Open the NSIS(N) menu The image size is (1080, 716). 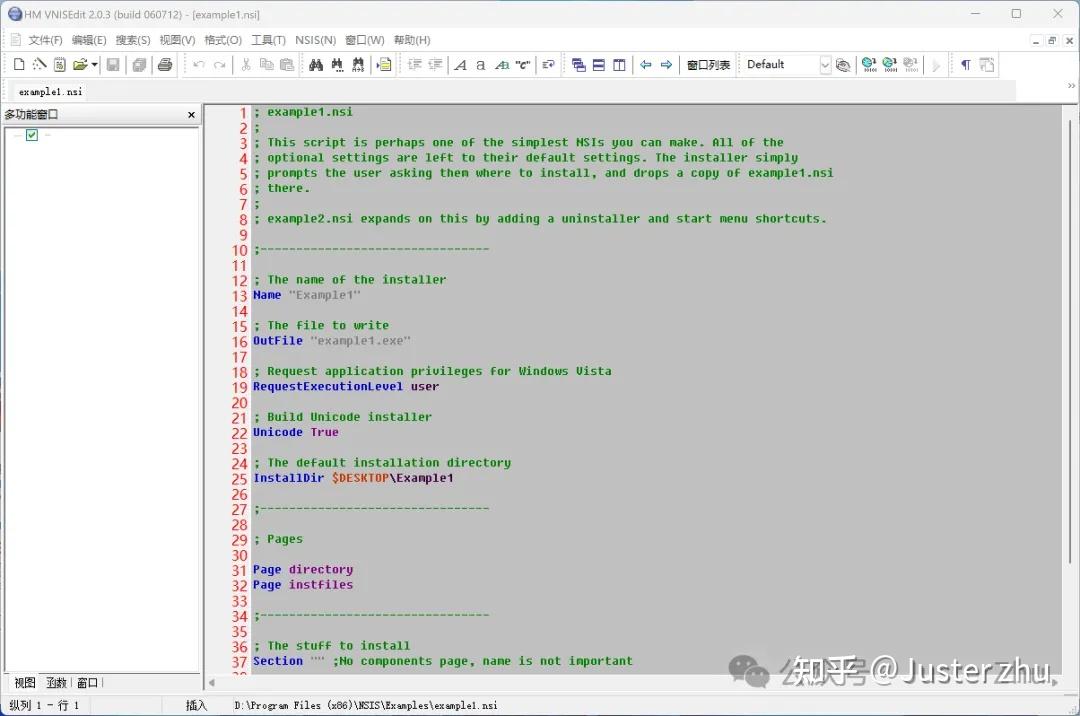tap(315, 40)
